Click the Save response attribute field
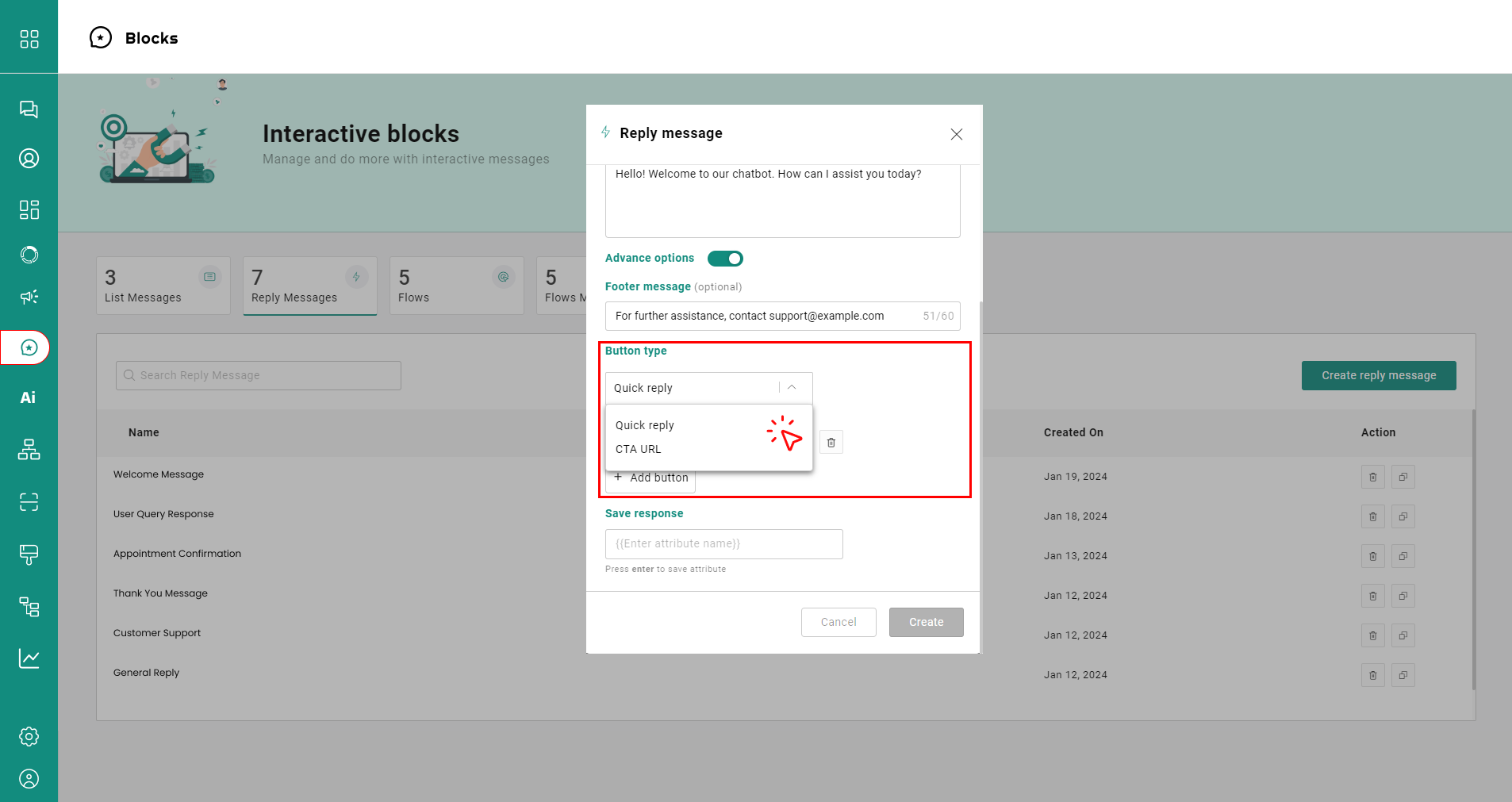 (723, 544)
